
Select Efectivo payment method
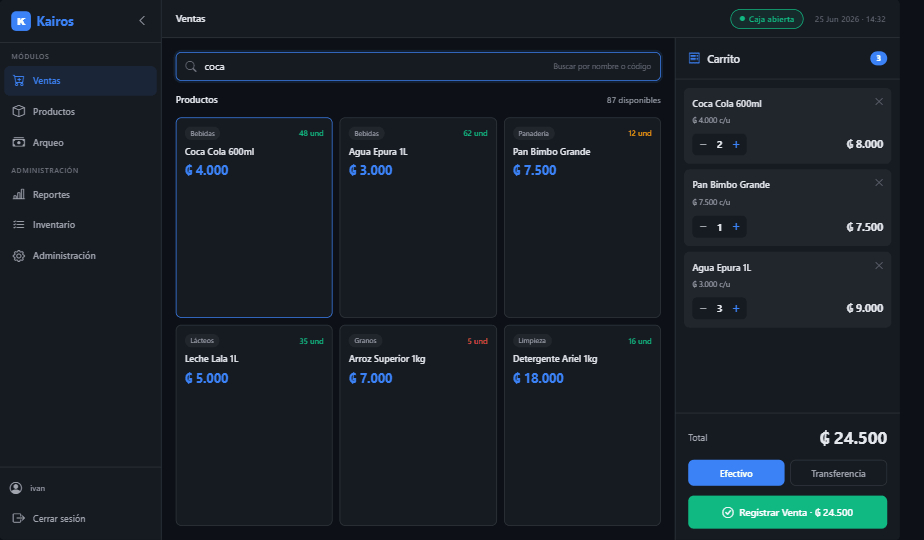pyautogui.click(x=736, y=473)
